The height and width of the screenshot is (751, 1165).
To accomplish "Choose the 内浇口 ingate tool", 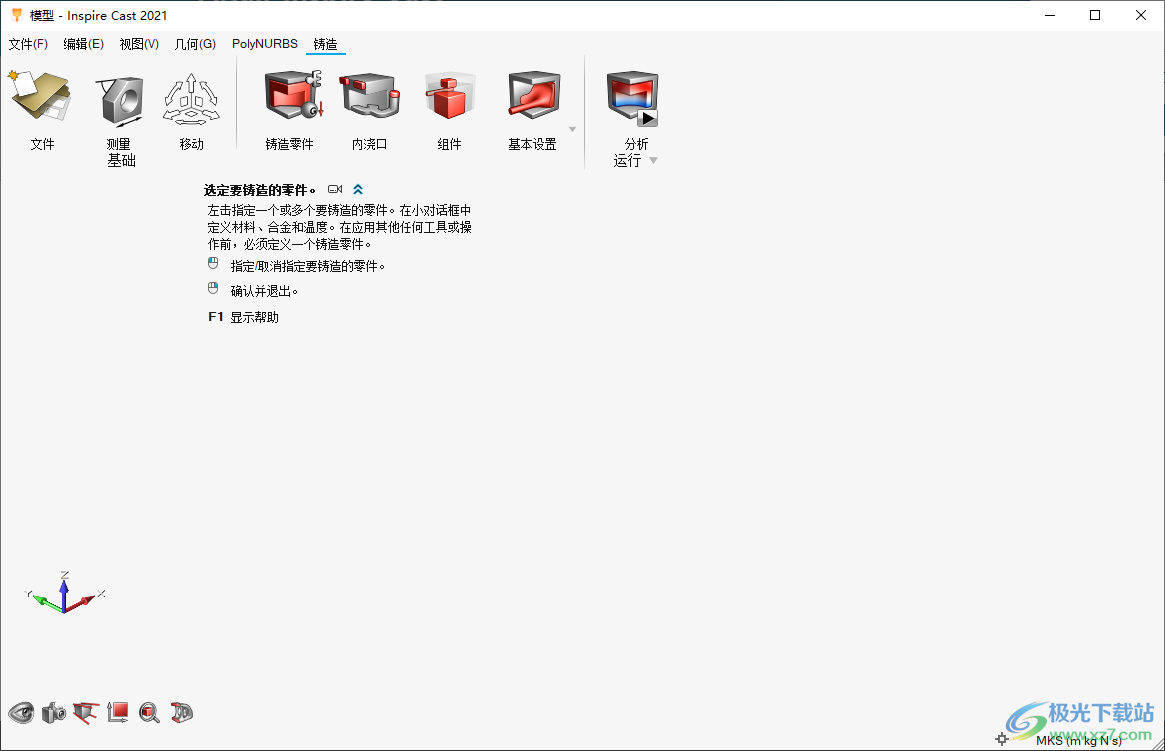I will (369, 95).
